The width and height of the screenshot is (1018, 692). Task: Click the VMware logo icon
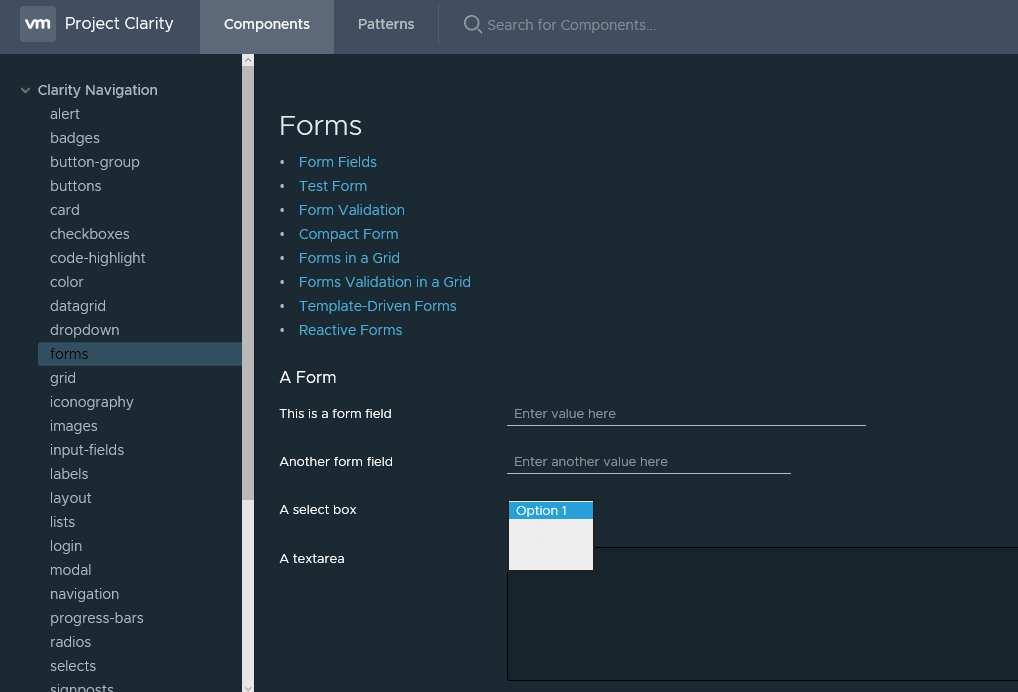[37, 24]
